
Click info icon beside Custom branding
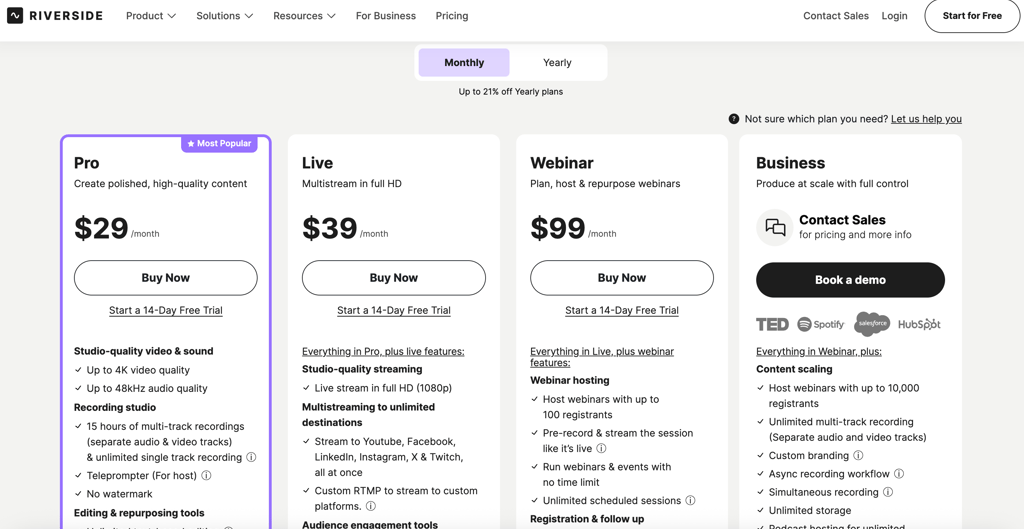pyautogui.click(x=858, y=456)
